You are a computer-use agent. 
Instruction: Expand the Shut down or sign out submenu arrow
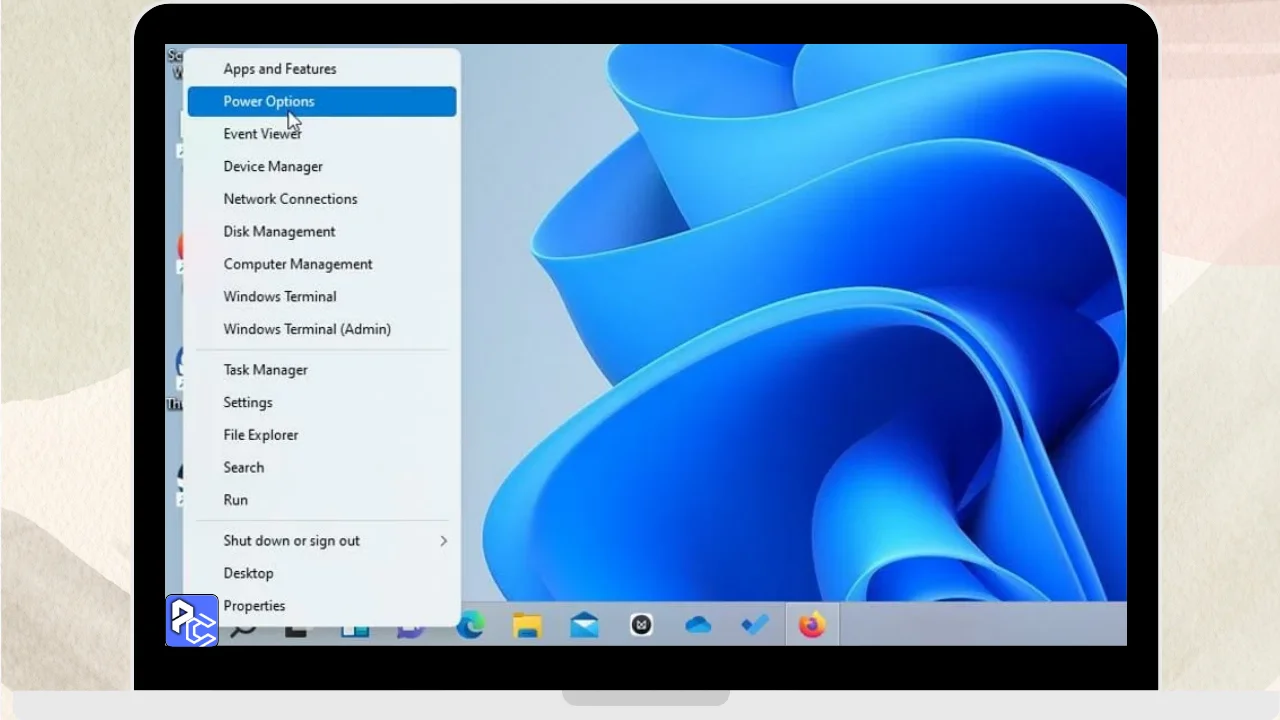point(443,541)
